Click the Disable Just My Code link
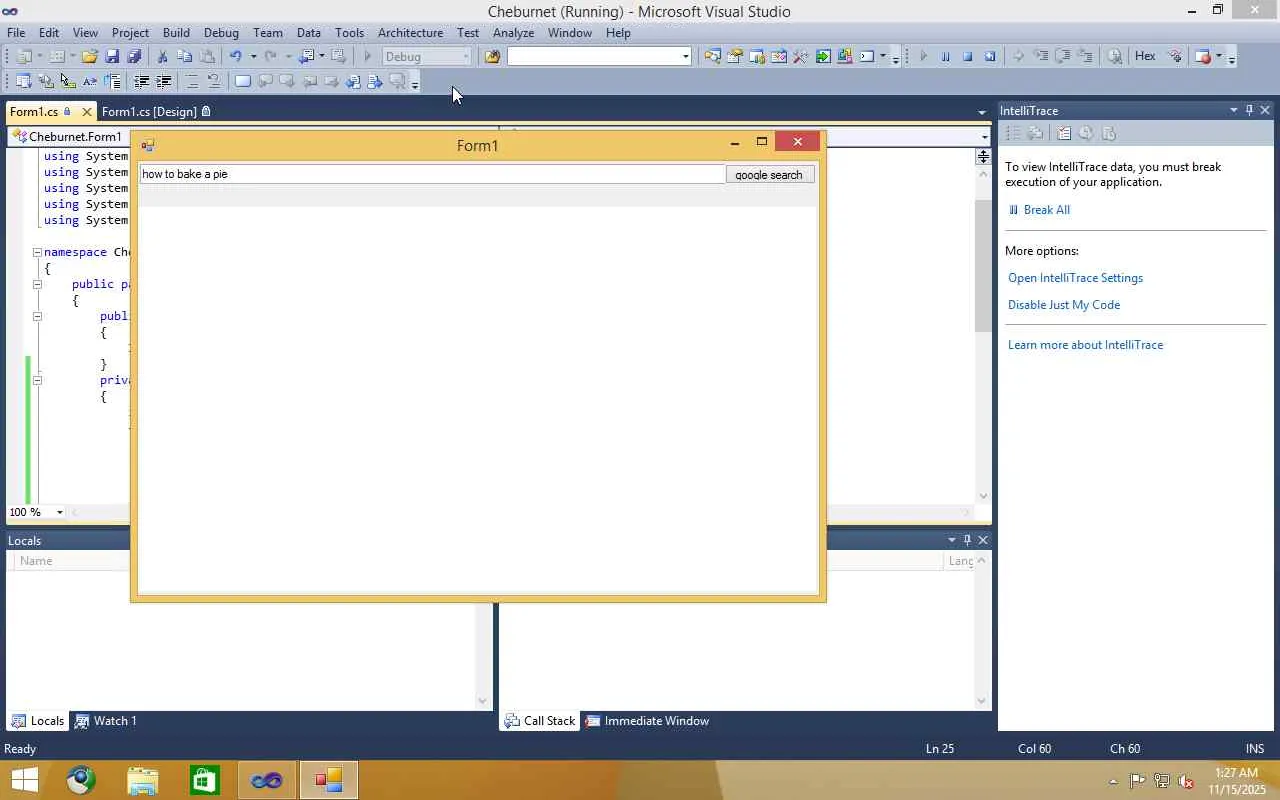Image resolution: width=1280 pixels, height=800 pixels. [x=1064, y=305]
